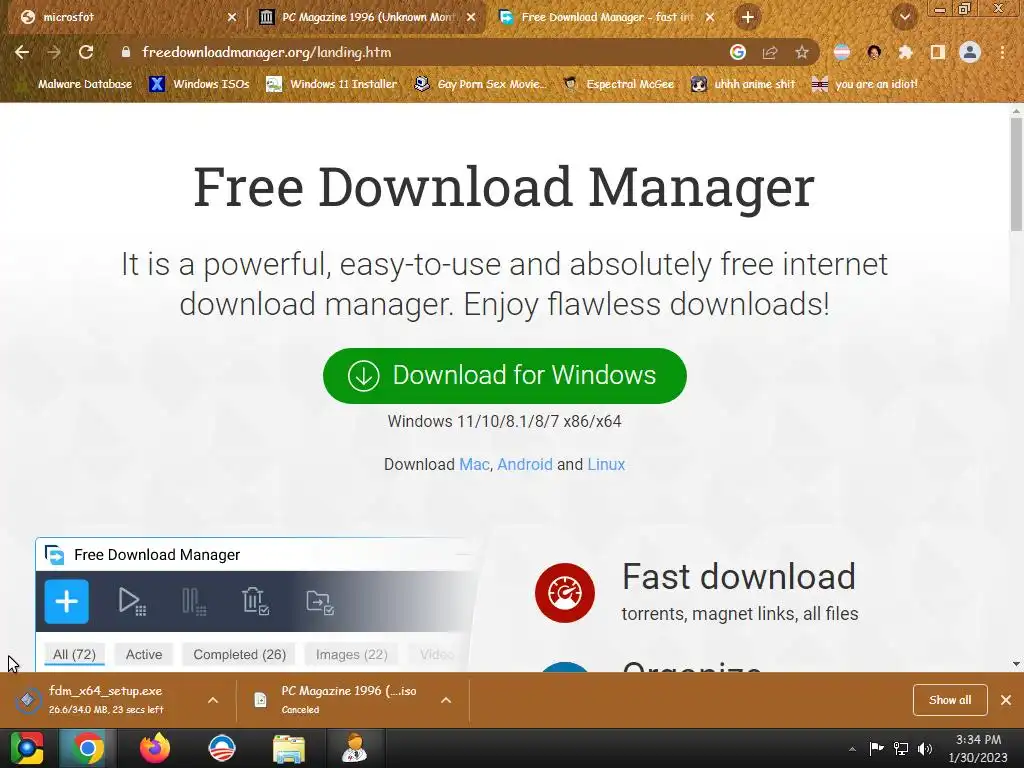Open the Espectral McGee bookmark

[619, 84]
